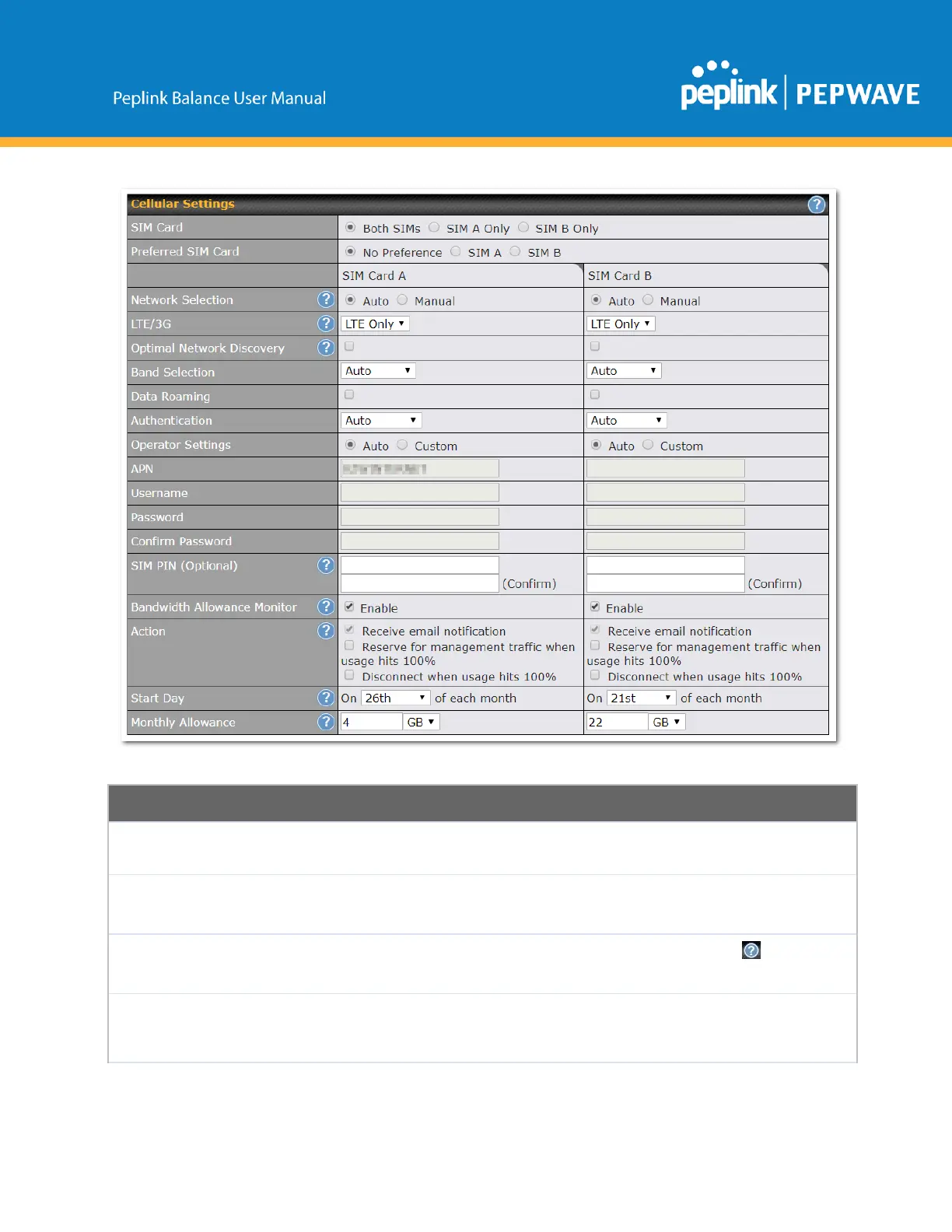Choose Manual network selection for SIM Card A

point(403,300)
